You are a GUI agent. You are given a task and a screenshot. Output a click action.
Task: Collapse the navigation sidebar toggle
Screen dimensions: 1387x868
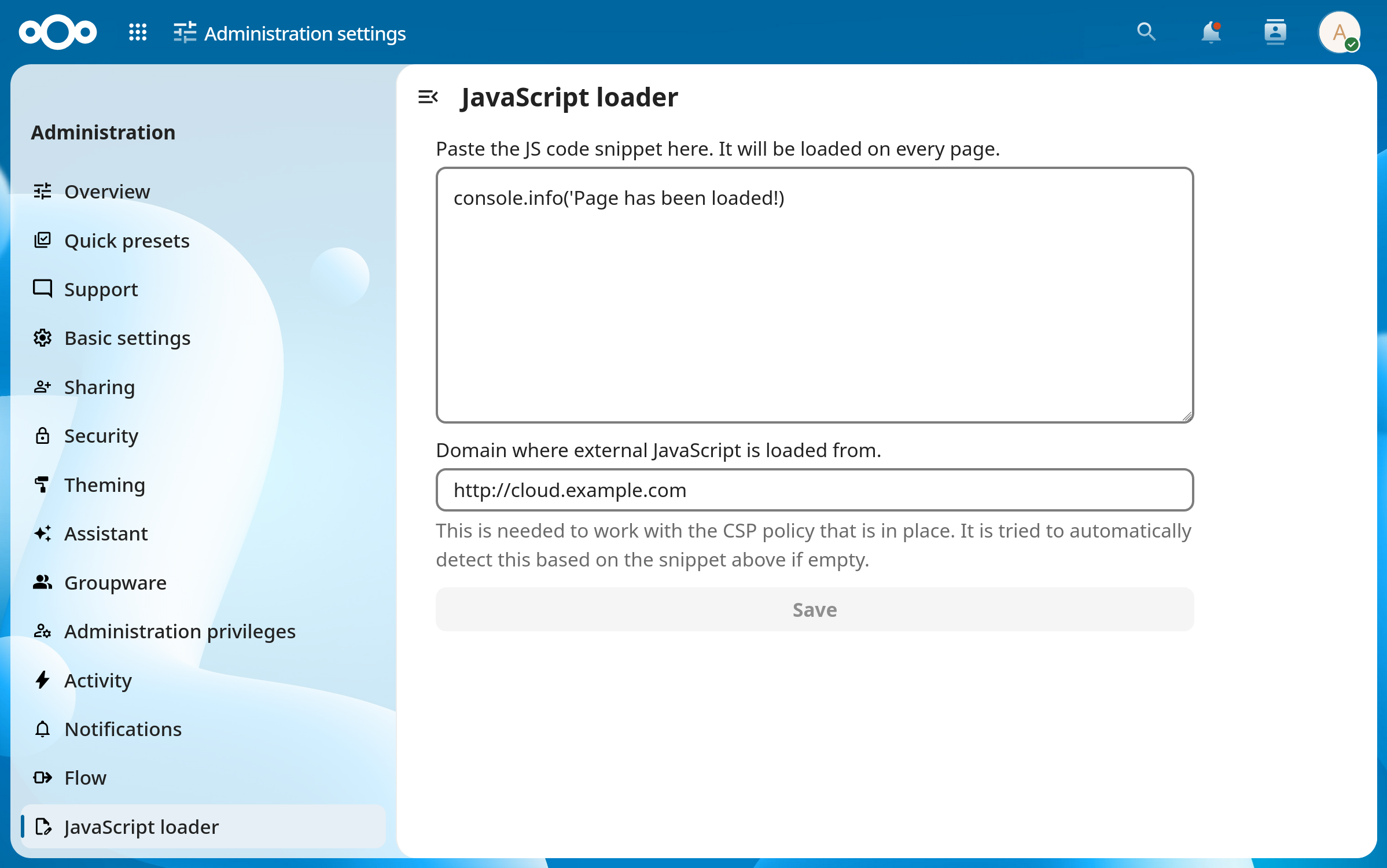click(x=428, y=97)
